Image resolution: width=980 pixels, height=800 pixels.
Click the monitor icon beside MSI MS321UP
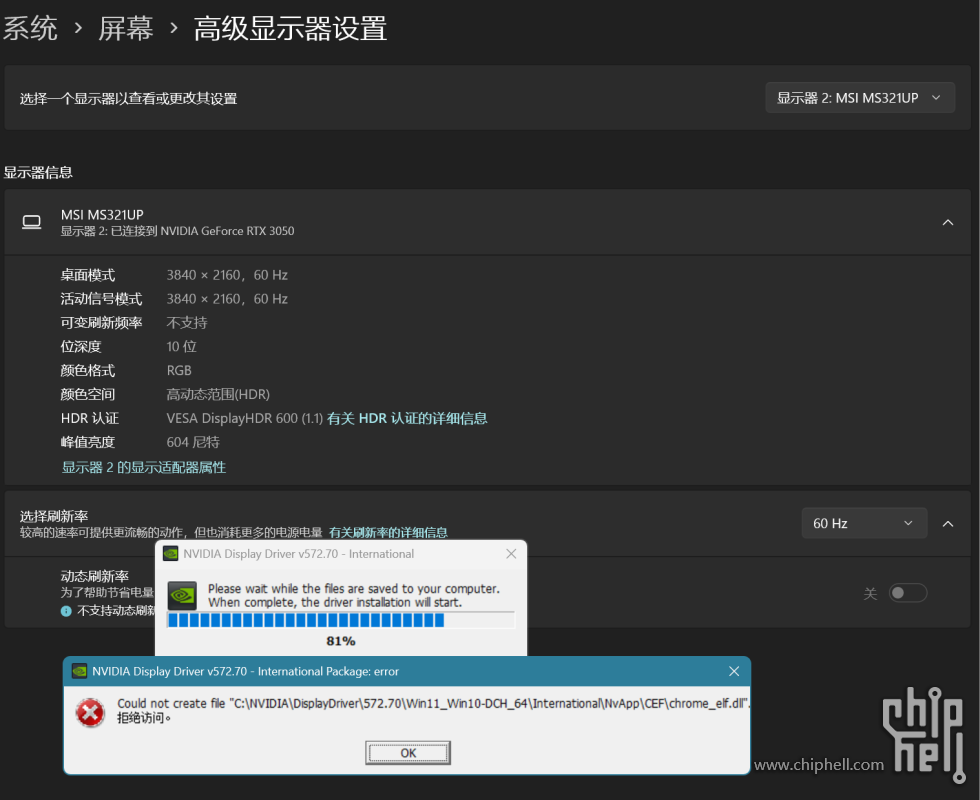point(31,222)
